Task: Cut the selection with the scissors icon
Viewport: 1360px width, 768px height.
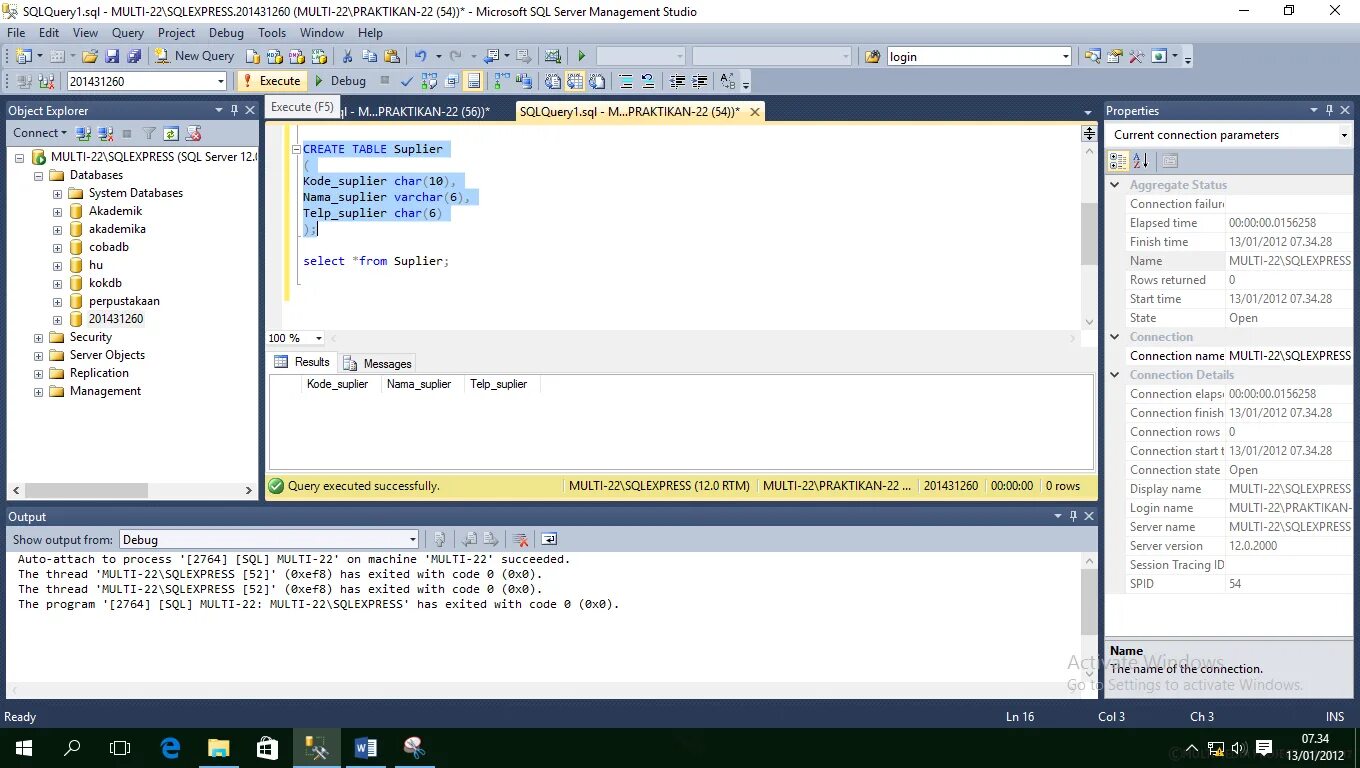Action: (x=346, y=56)
